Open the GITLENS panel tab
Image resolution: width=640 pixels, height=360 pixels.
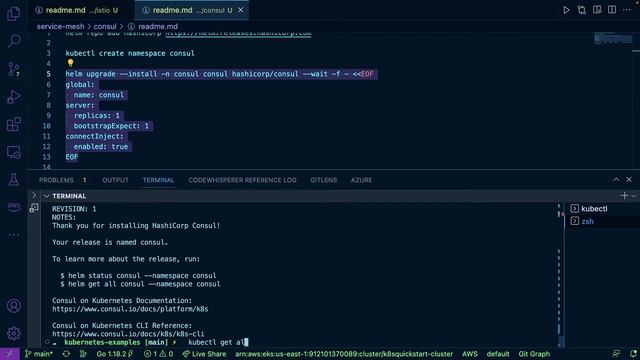click(x=324, y=180)
